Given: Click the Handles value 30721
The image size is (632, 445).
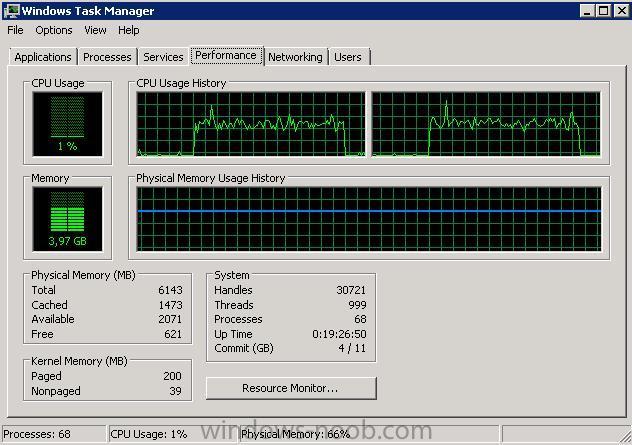Looking at the screenshot, I should pyautogui.click(x=351, y=290).
